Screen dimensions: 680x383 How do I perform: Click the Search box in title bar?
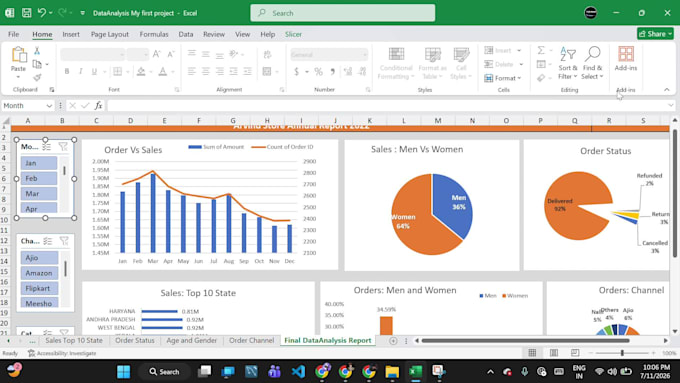pos(343,13)
